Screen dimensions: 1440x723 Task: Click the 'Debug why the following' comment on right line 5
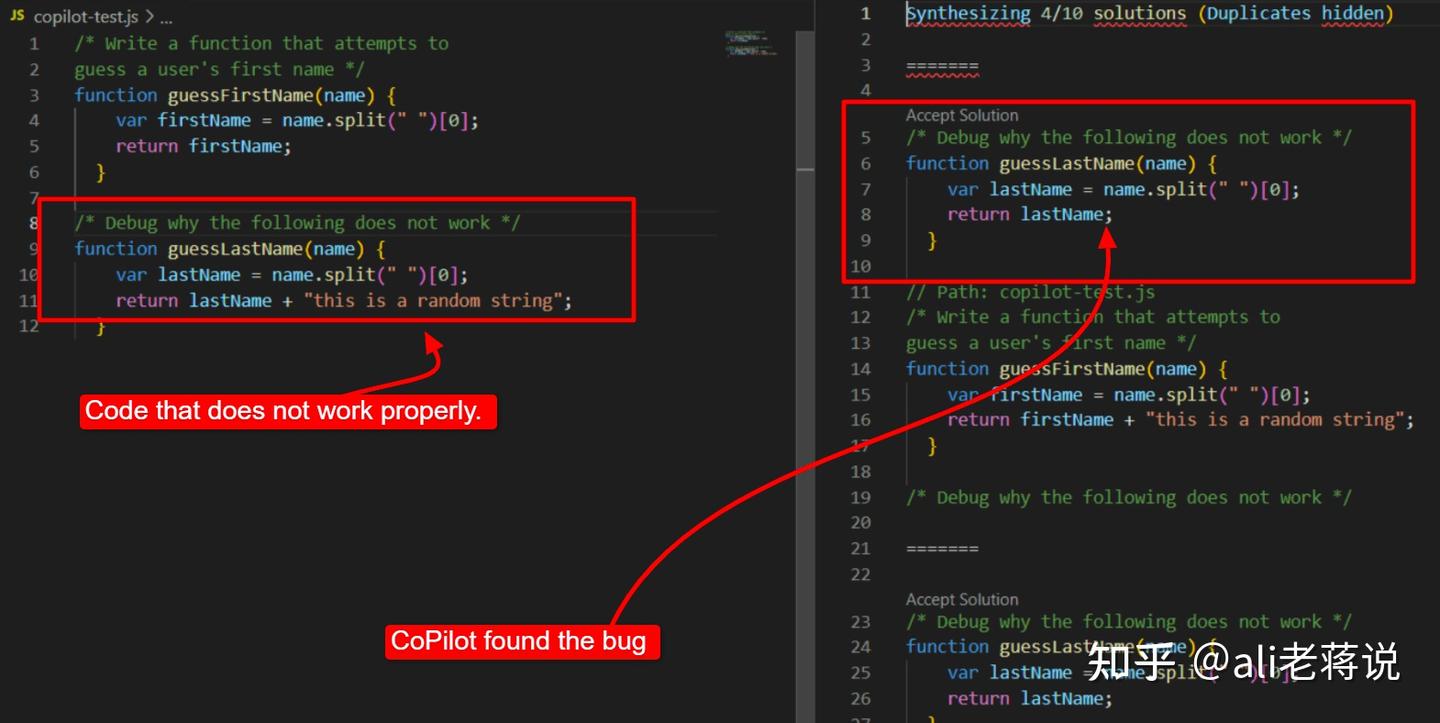point(1129,138)
